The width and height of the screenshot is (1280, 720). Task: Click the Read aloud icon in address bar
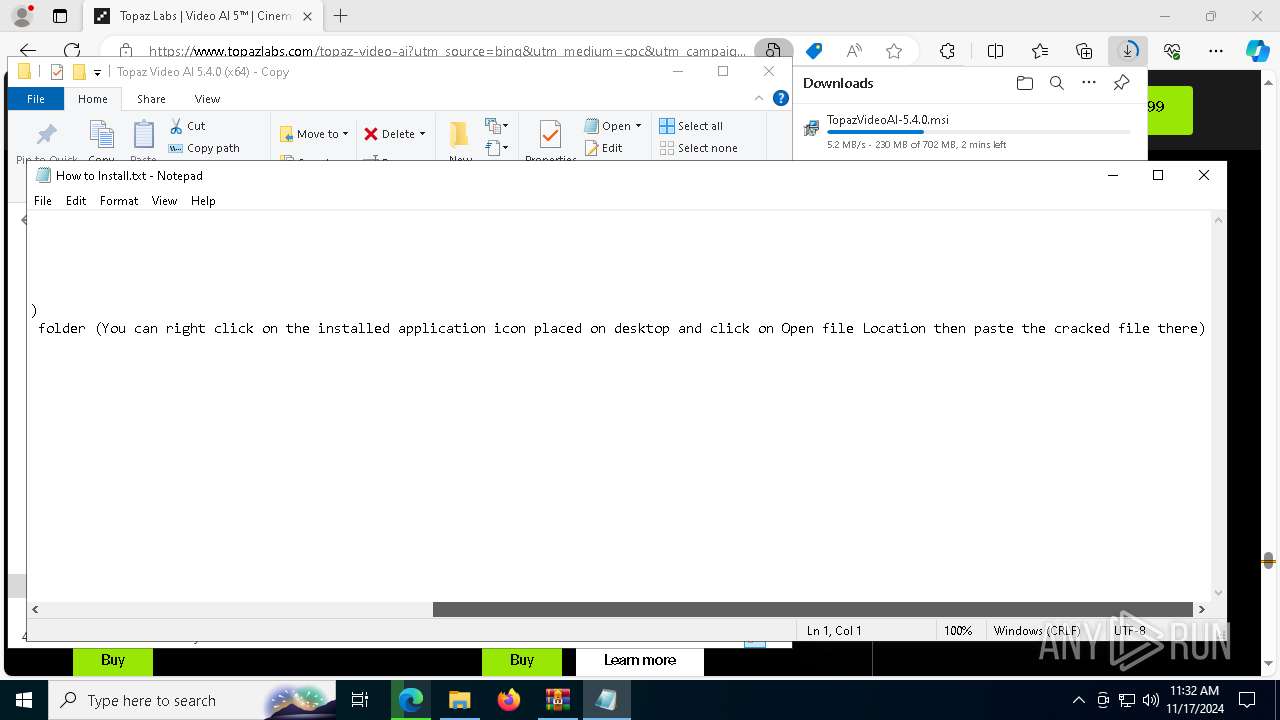[x=853, y=51]
